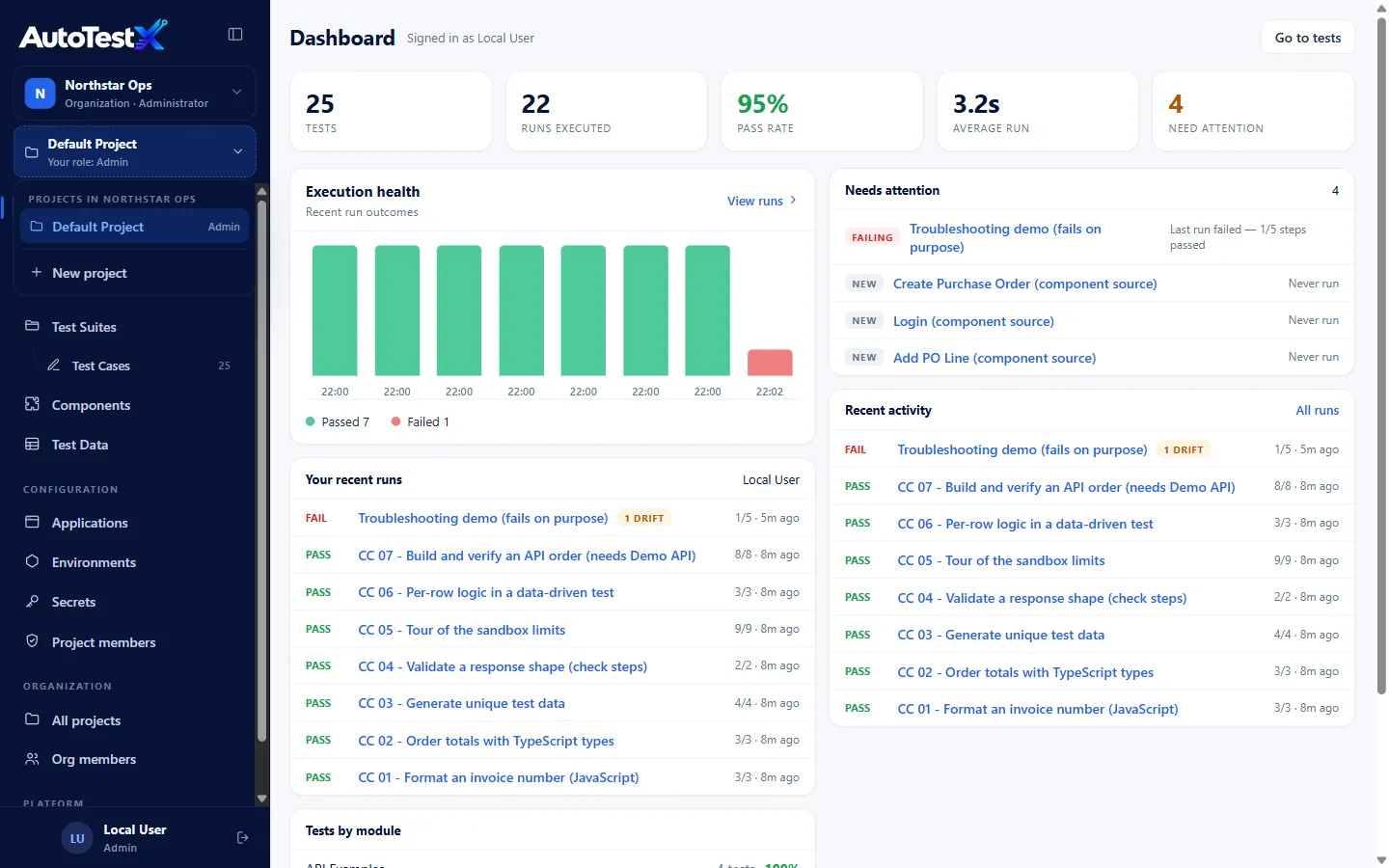Click the sidebar scroll down arrow
The image size is (1389, 868).
[261, 799]
